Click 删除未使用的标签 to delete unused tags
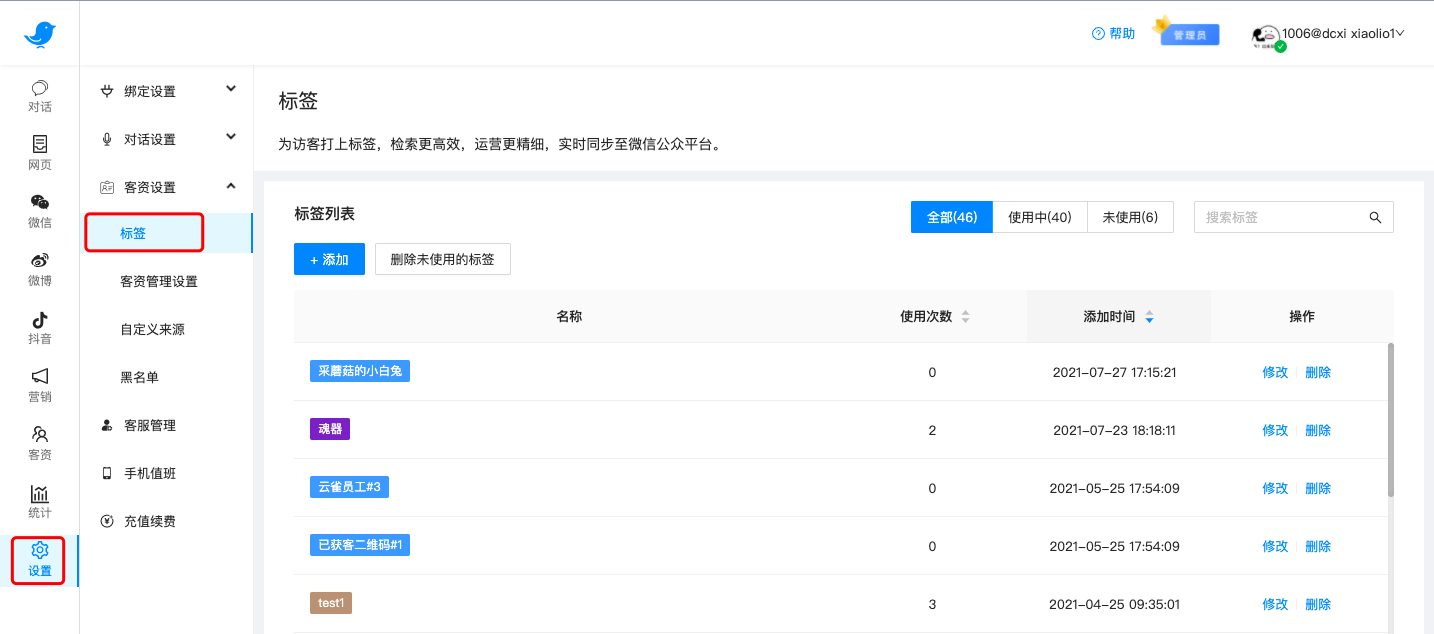 pyautogui.click(x=442, y=259)
